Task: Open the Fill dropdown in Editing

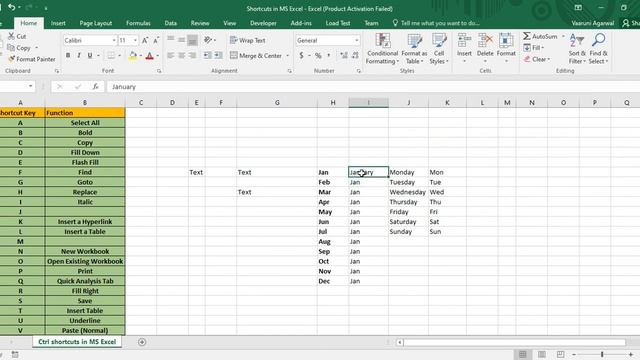Action: 534,48
